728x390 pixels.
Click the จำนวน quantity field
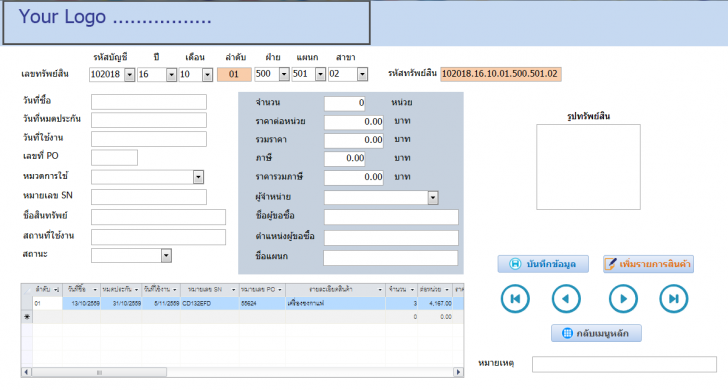(x=344, y=103)
